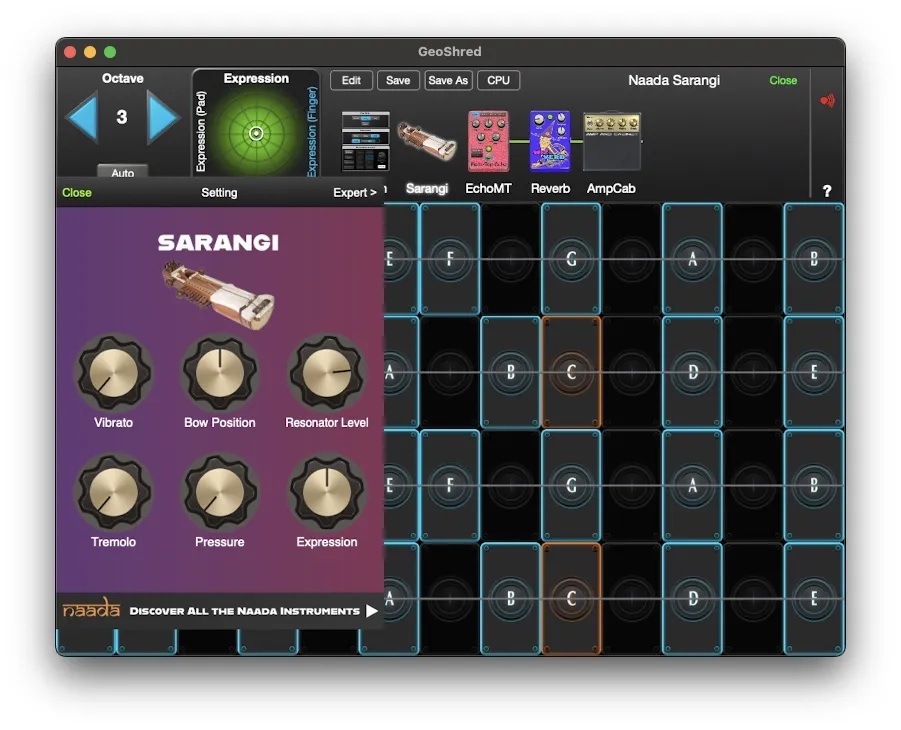Show the CPU meter button

tap(498, 80)
